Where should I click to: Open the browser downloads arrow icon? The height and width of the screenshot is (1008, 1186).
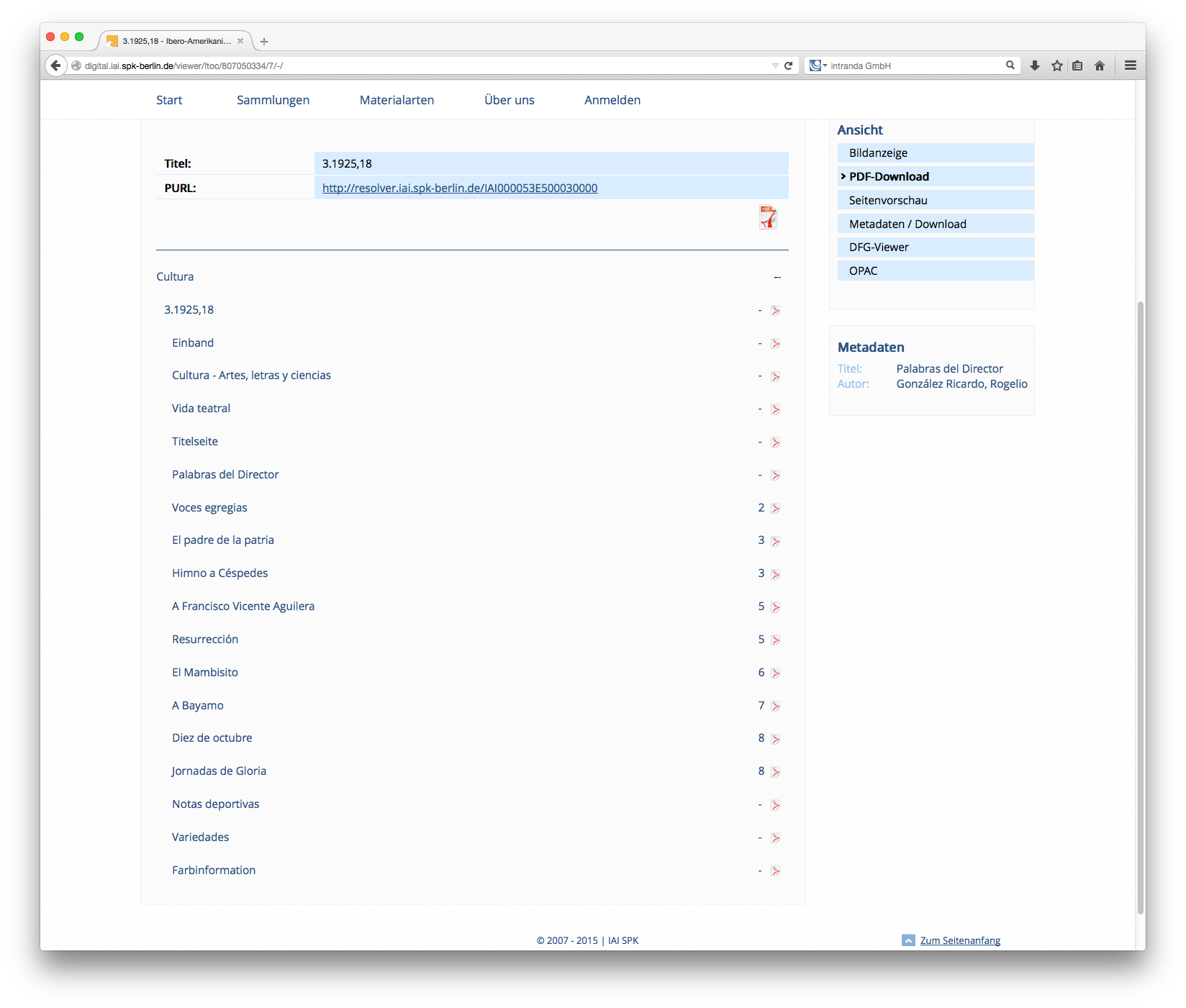1035,65
